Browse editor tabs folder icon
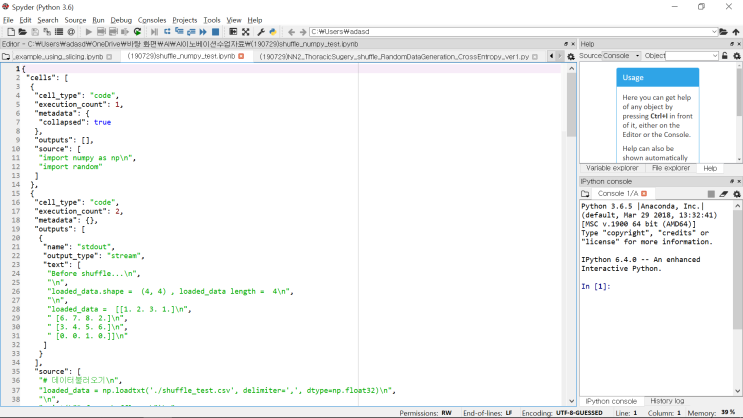 coord(6,56)
